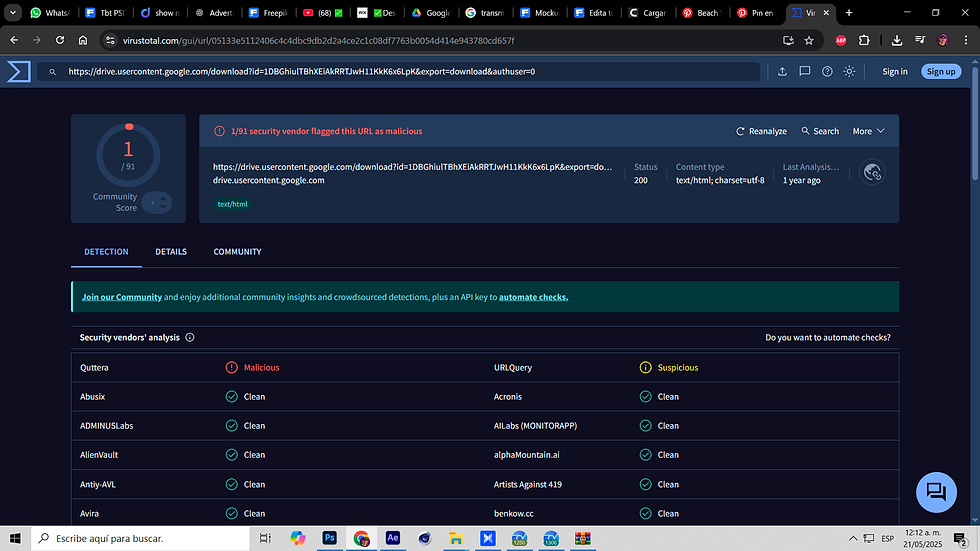
Task: Click the Artists Against 419 vendor row
Action: (692, 484)
